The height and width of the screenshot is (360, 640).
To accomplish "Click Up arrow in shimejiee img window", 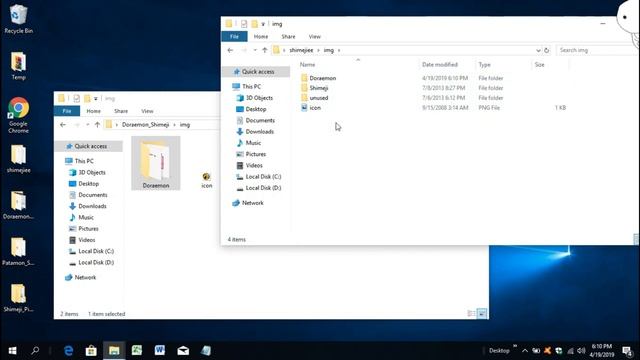I will [x=264, y=50].
